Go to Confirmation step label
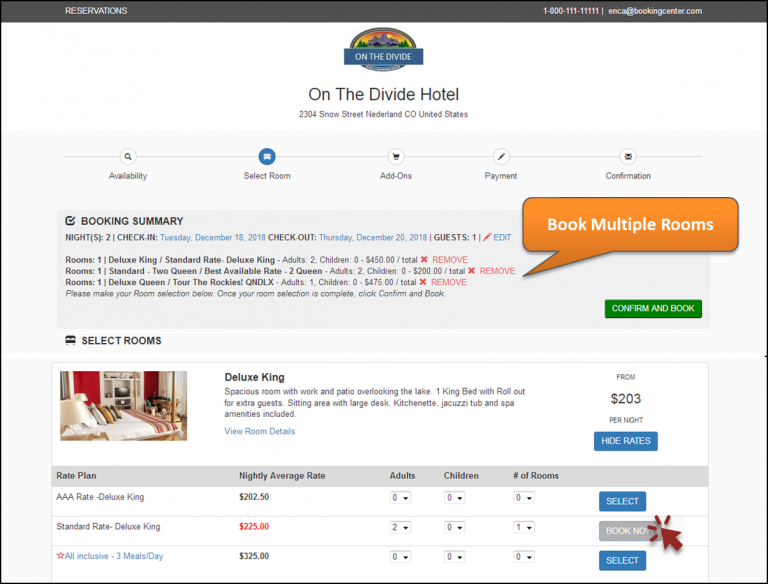 tap(628, 176)
